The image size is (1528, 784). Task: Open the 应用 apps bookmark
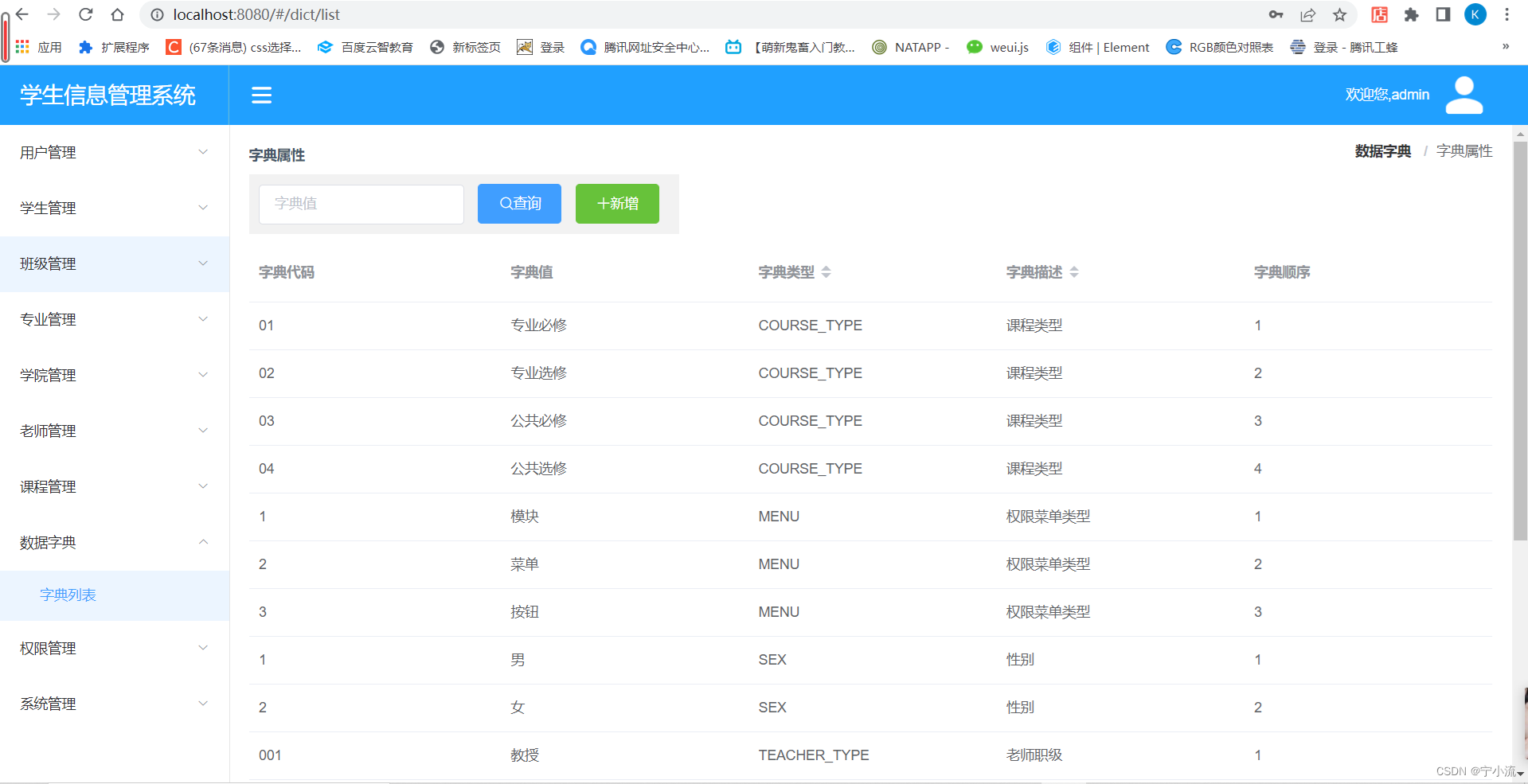click(x=38, y=47)
